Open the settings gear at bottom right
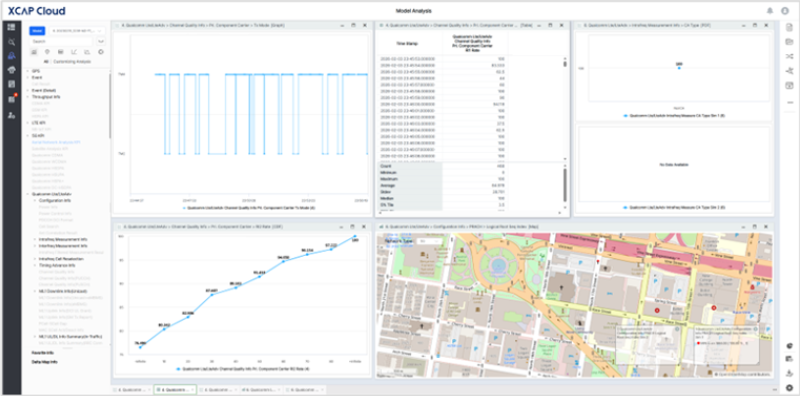The height and width of the screenshot is (396, 800). click(x=789, y=388)
